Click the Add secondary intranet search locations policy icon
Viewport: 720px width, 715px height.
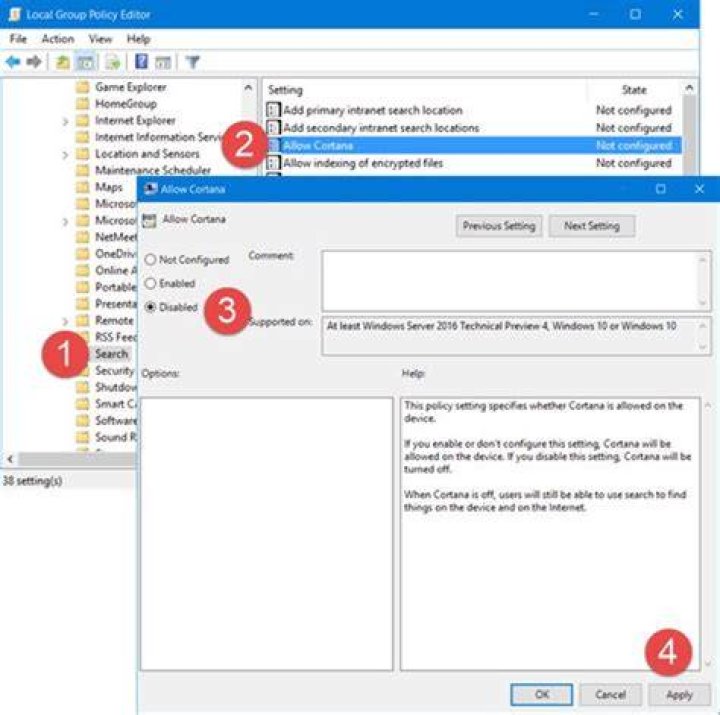tap(273, 128)
